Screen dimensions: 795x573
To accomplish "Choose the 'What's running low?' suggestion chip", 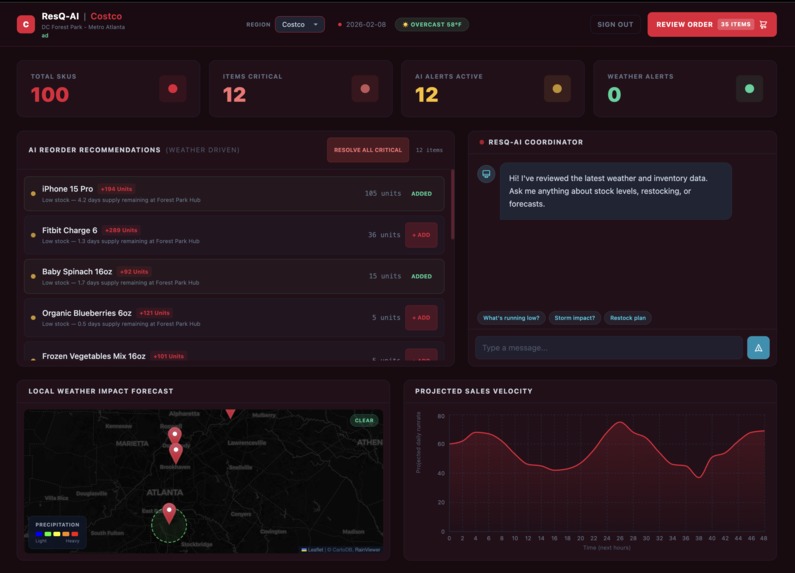I will point(511,318).
